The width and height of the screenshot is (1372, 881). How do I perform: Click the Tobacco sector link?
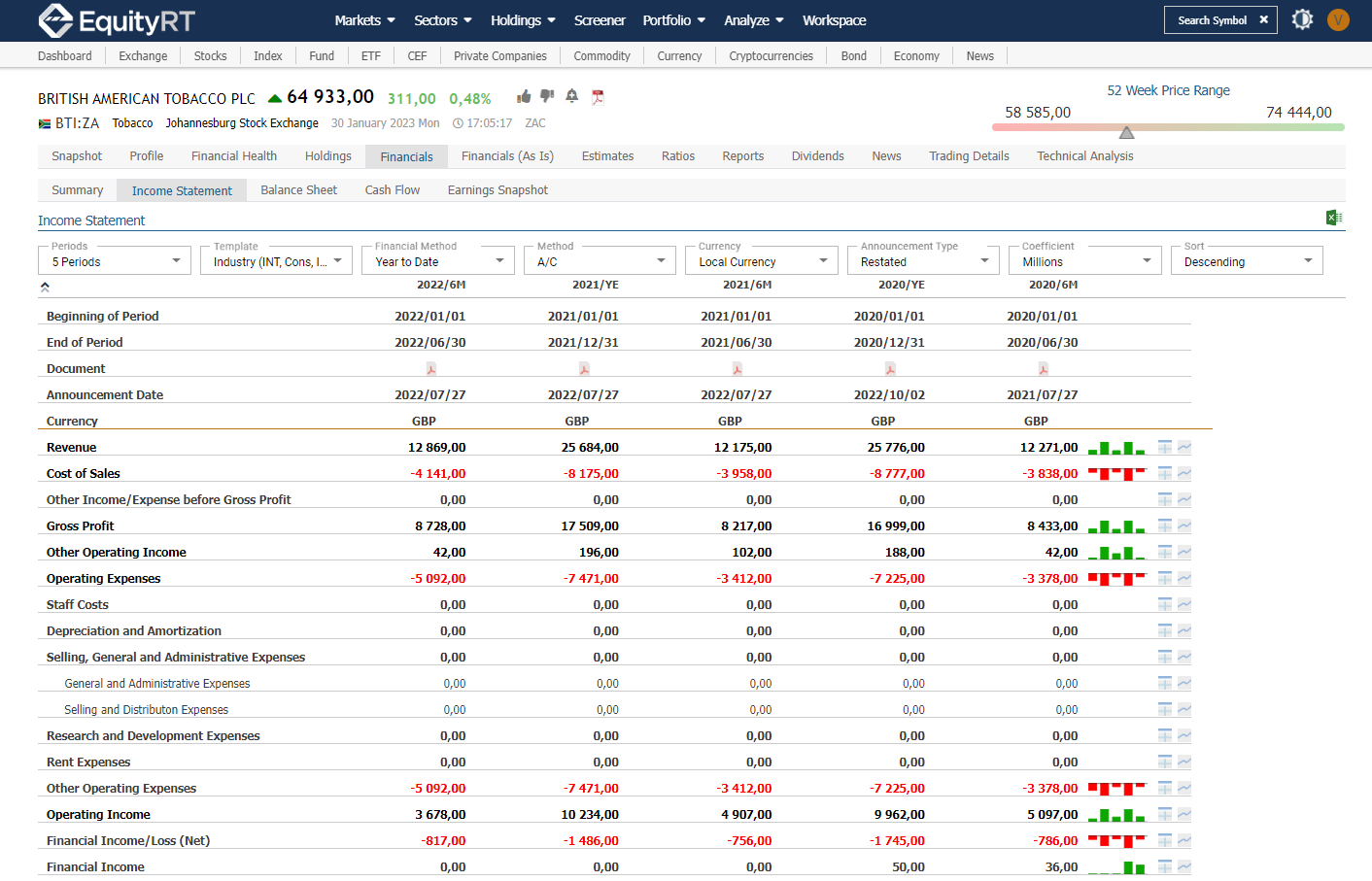pos(132,123)
